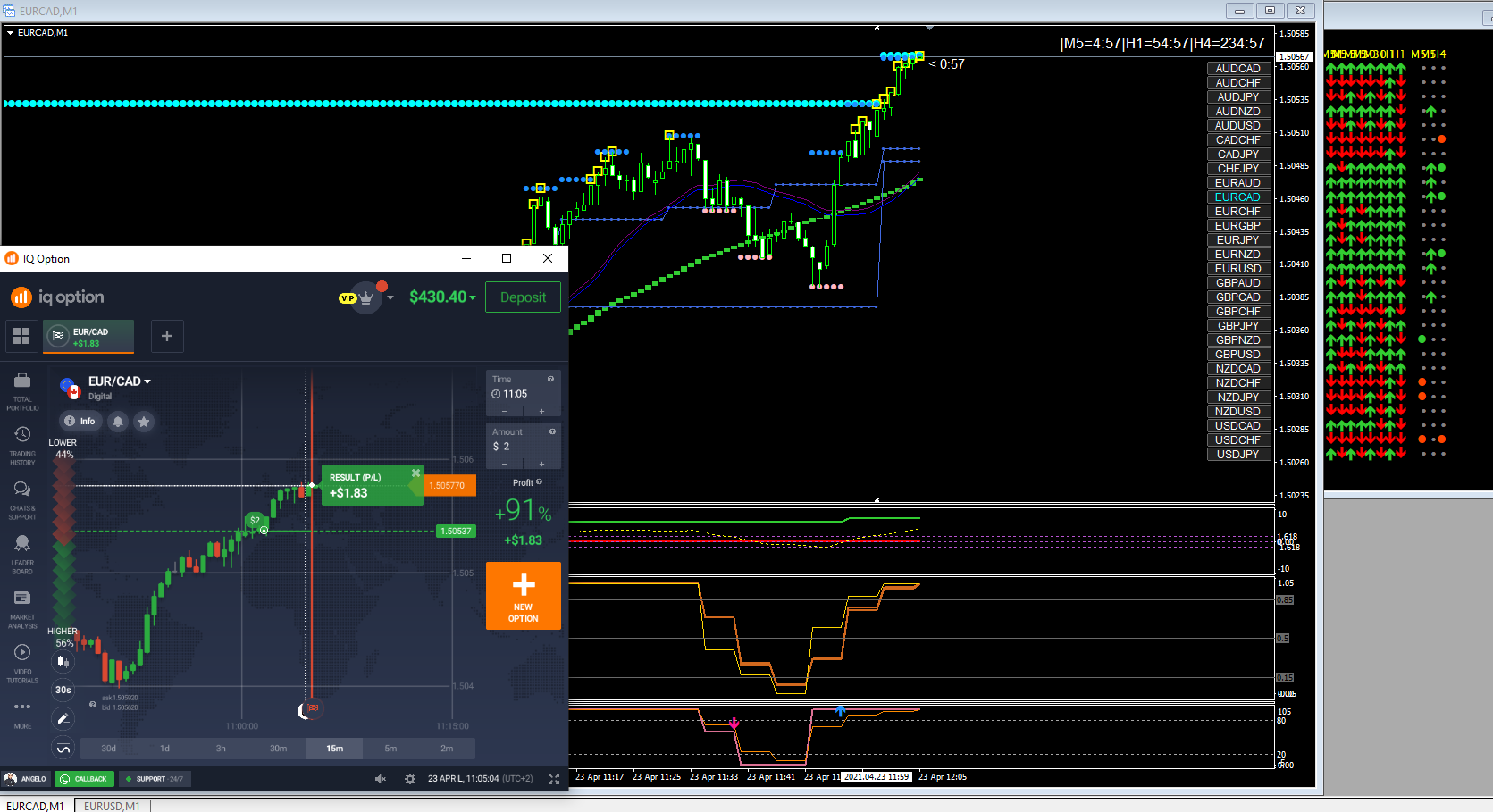The height and width of the screenshot is (812, 1493).
Task: Close the Result P/L popup
Action: (415, 473)
